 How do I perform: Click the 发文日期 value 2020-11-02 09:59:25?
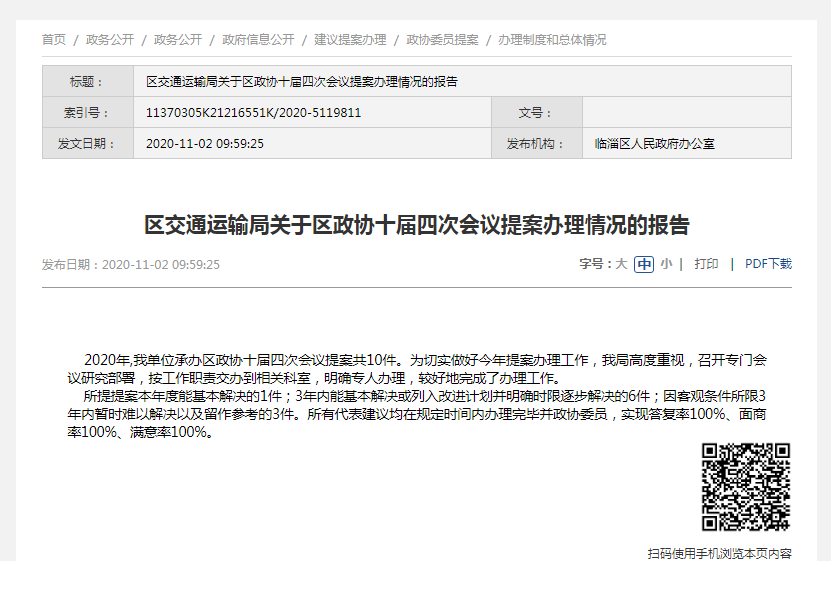(205, 143)
